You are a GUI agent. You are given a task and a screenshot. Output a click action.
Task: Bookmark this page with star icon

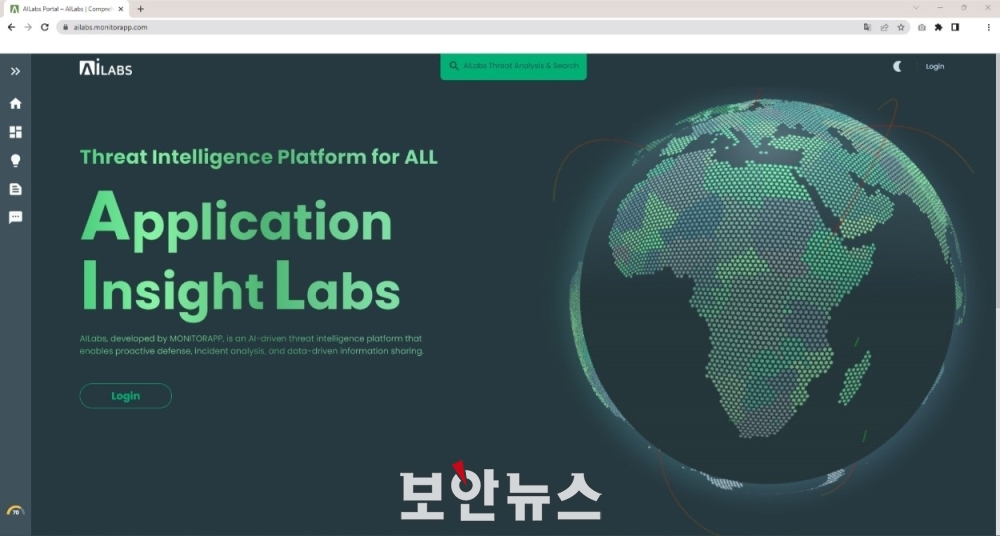pos(901,27)
